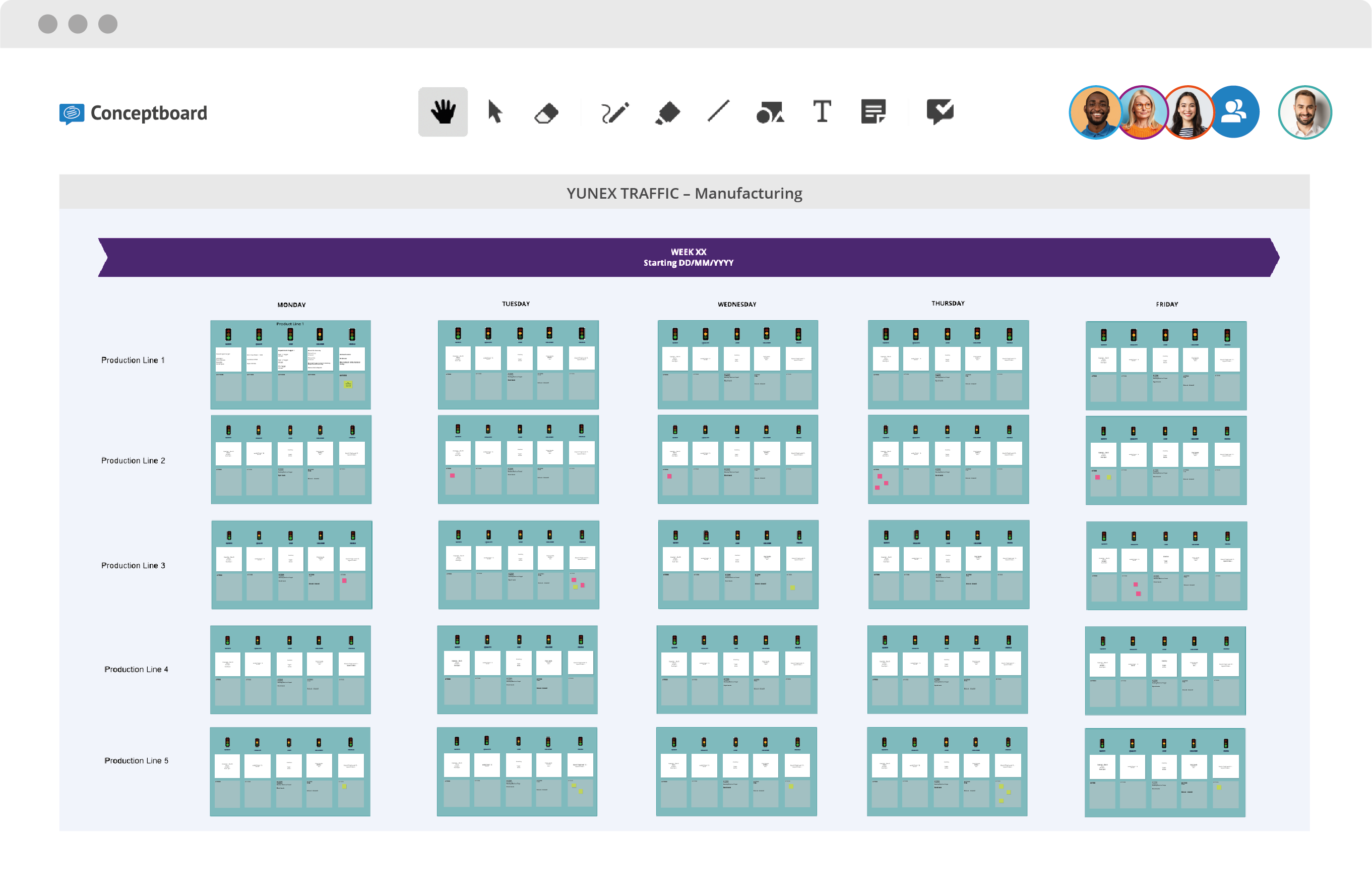Open the comment review tool
Viewport: 1372px width, 894px height.
tap(940, 112)
